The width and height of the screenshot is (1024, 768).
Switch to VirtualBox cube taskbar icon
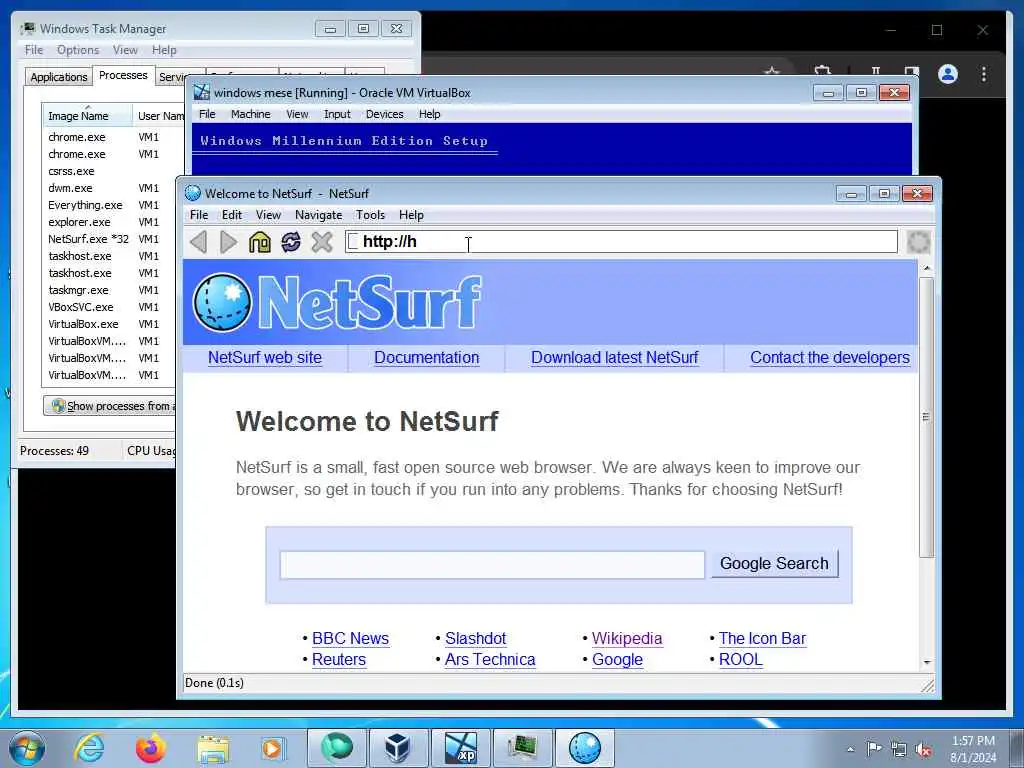tap(397, 748)
